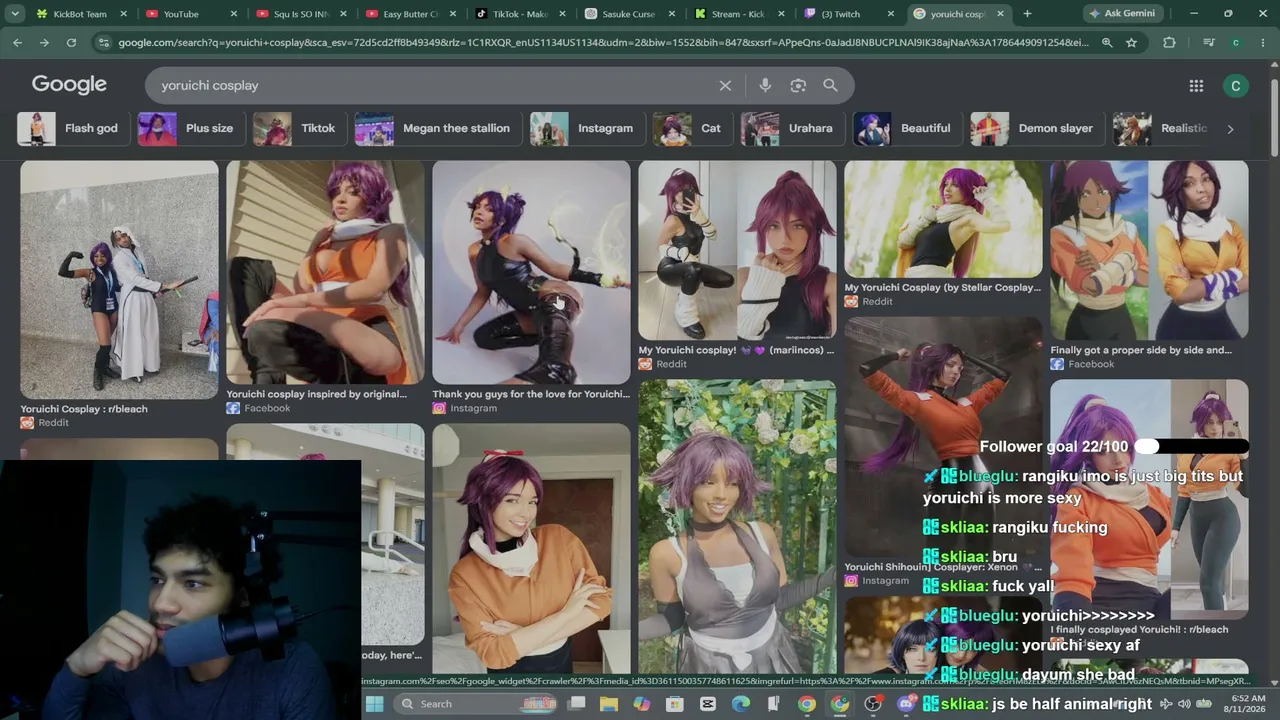Switch to the KickBot Team tab
Screen dimensions: 1280x720
(78, 14)
